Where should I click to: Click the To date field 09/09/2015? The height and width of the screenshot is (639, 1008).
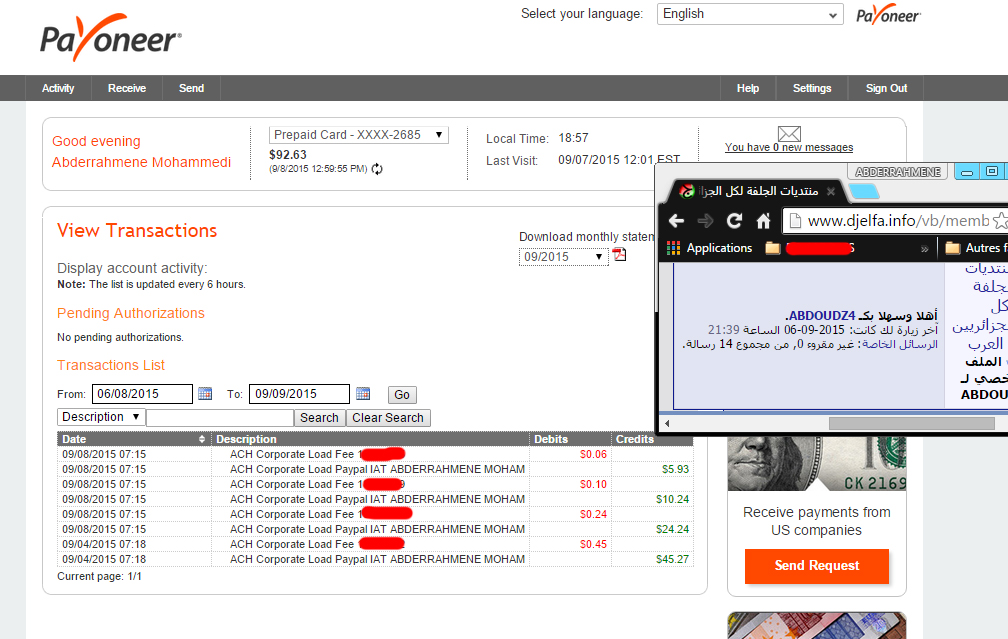coord(299,394)
